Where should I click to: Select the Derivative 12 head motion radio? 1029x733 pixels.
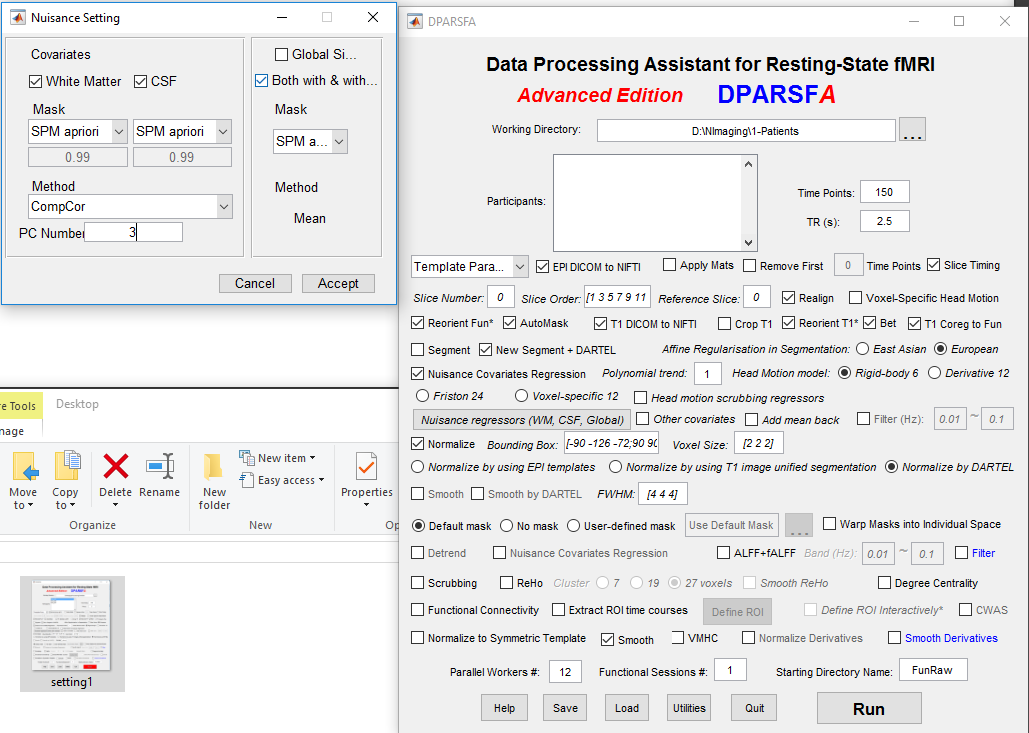(934, 373)
